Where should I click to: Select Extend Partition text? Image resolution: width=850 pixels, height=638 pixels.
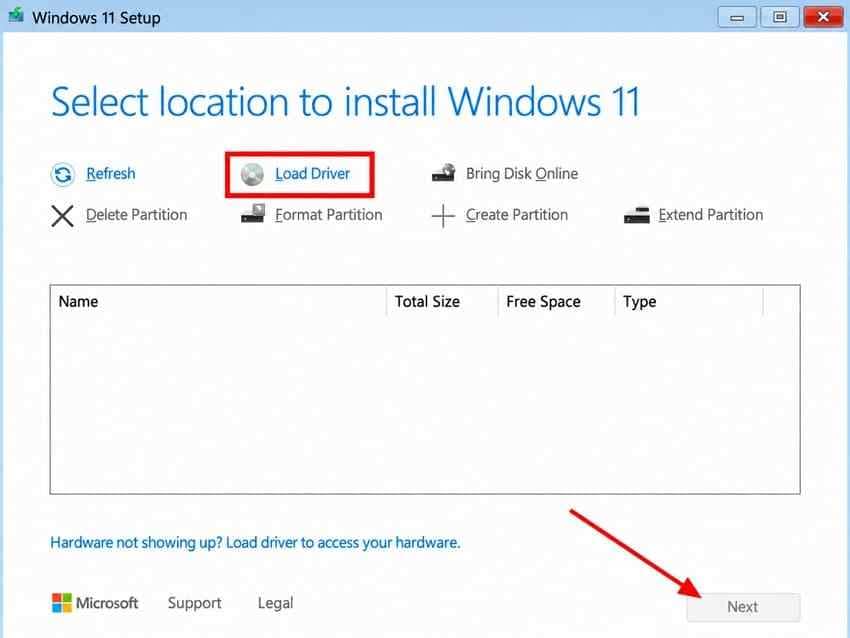click(x=711, y=215)
